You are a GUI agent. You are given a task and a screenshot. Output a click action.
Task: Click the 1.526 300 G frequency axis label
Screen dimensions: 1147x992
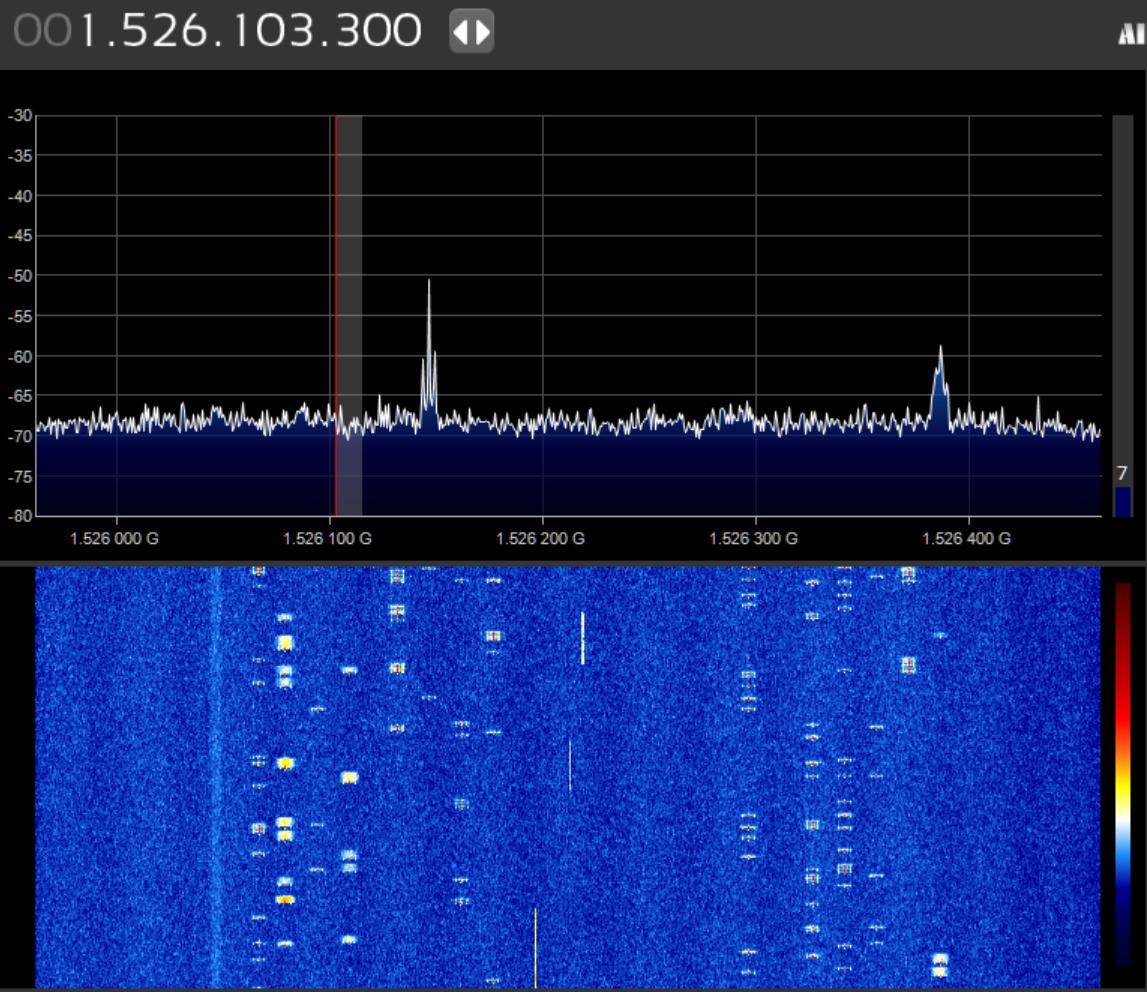tap(753, 538)
